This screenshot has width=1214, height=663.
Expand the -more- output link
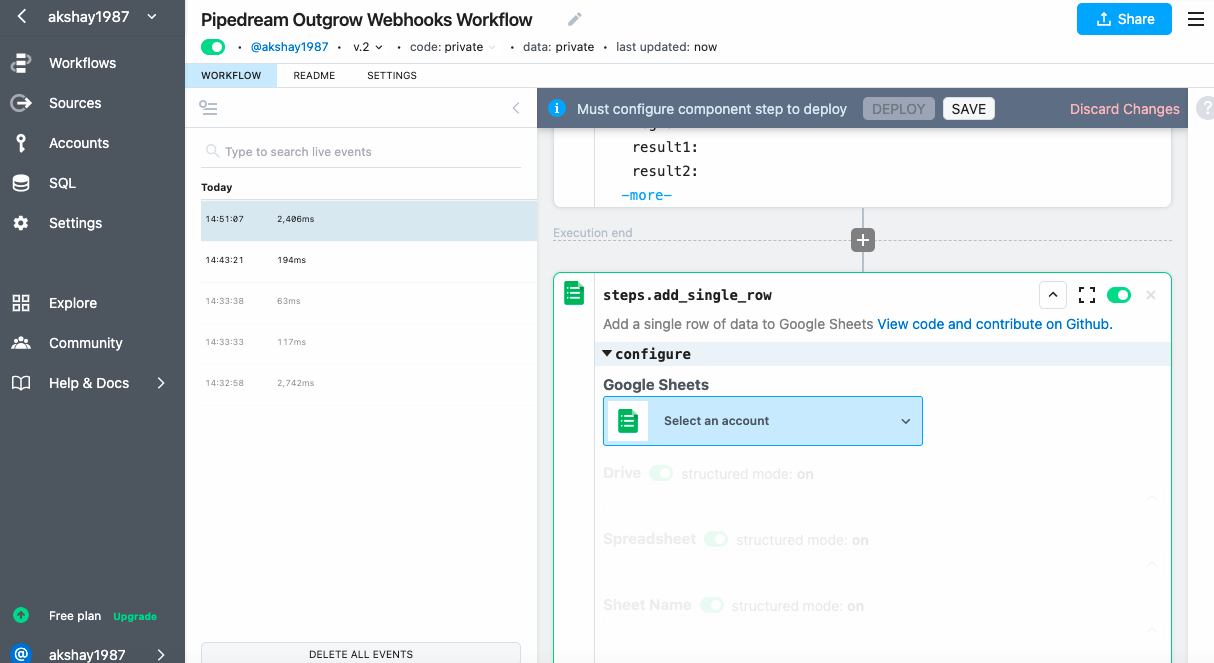(x=647, y=195)
